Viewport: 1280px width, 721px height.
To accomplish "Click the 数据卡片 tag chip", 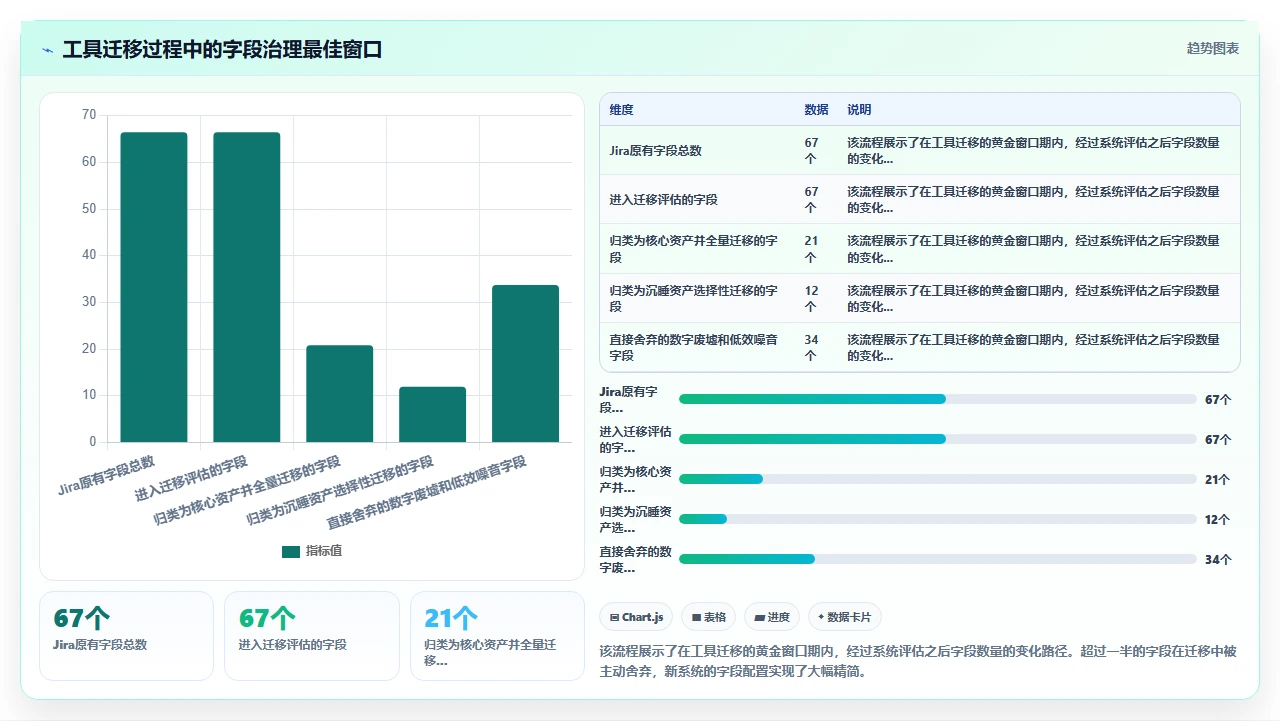I will (x=845, y=617).
